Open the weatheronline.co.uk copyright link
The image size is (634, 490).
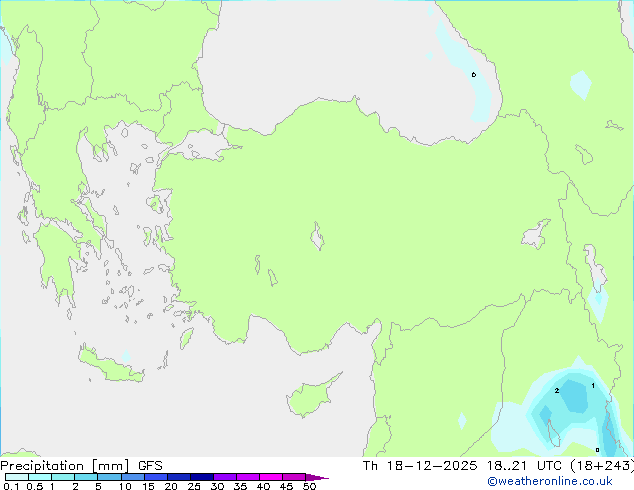click(x=549, y=481)
